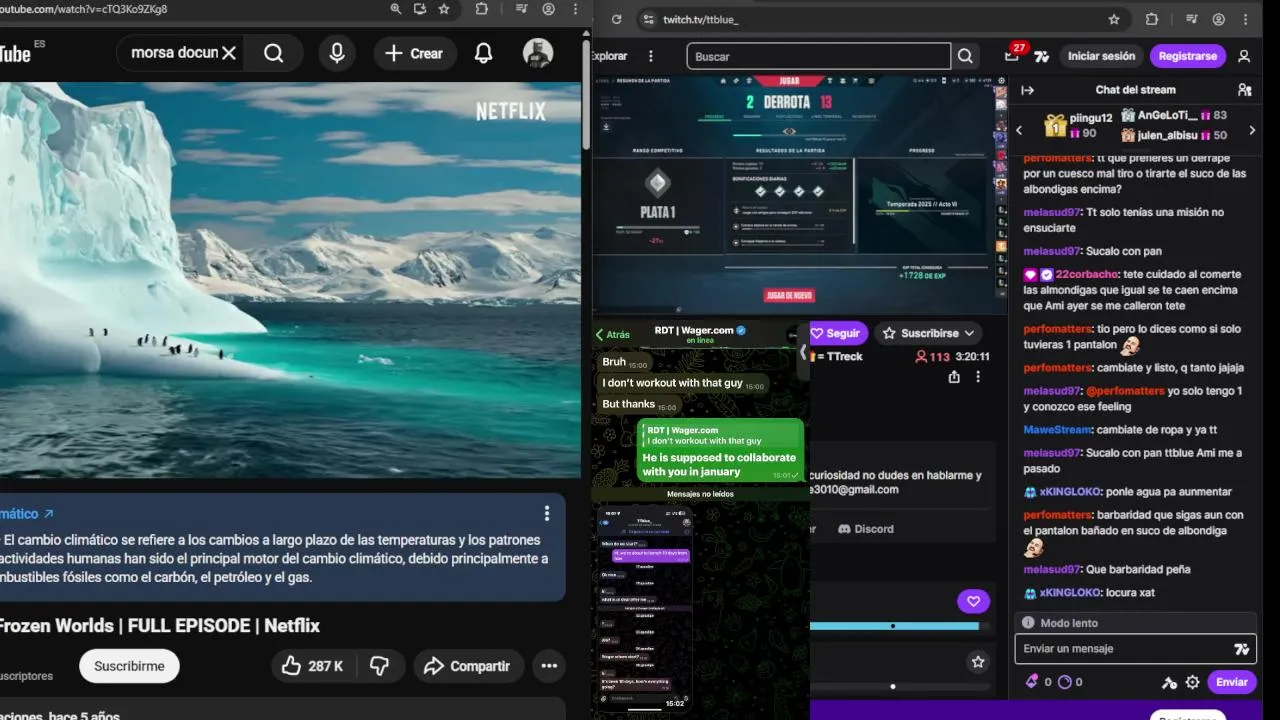Open 7TV emote picker in chat input

click(1241, 649)
